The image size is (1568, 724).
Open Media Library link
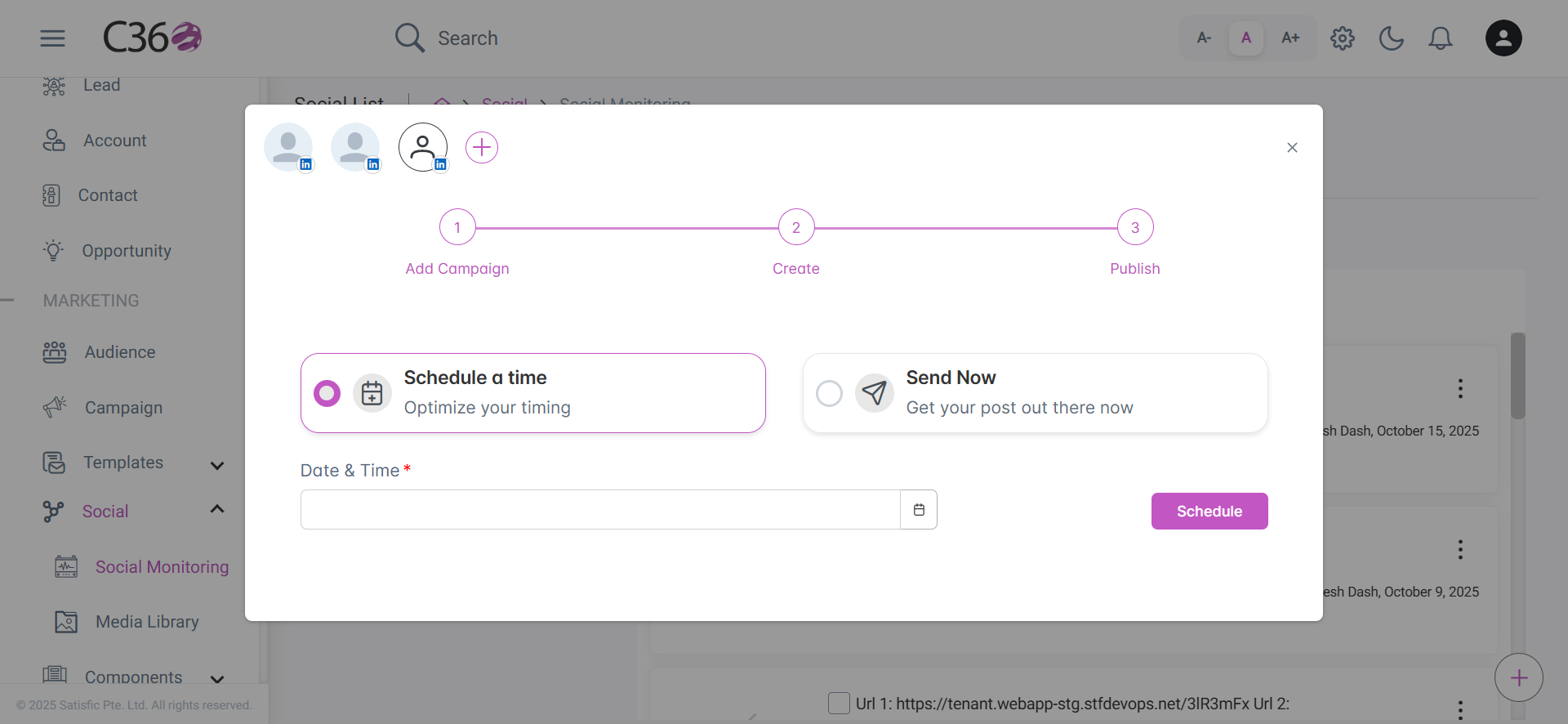click(147, 622)
